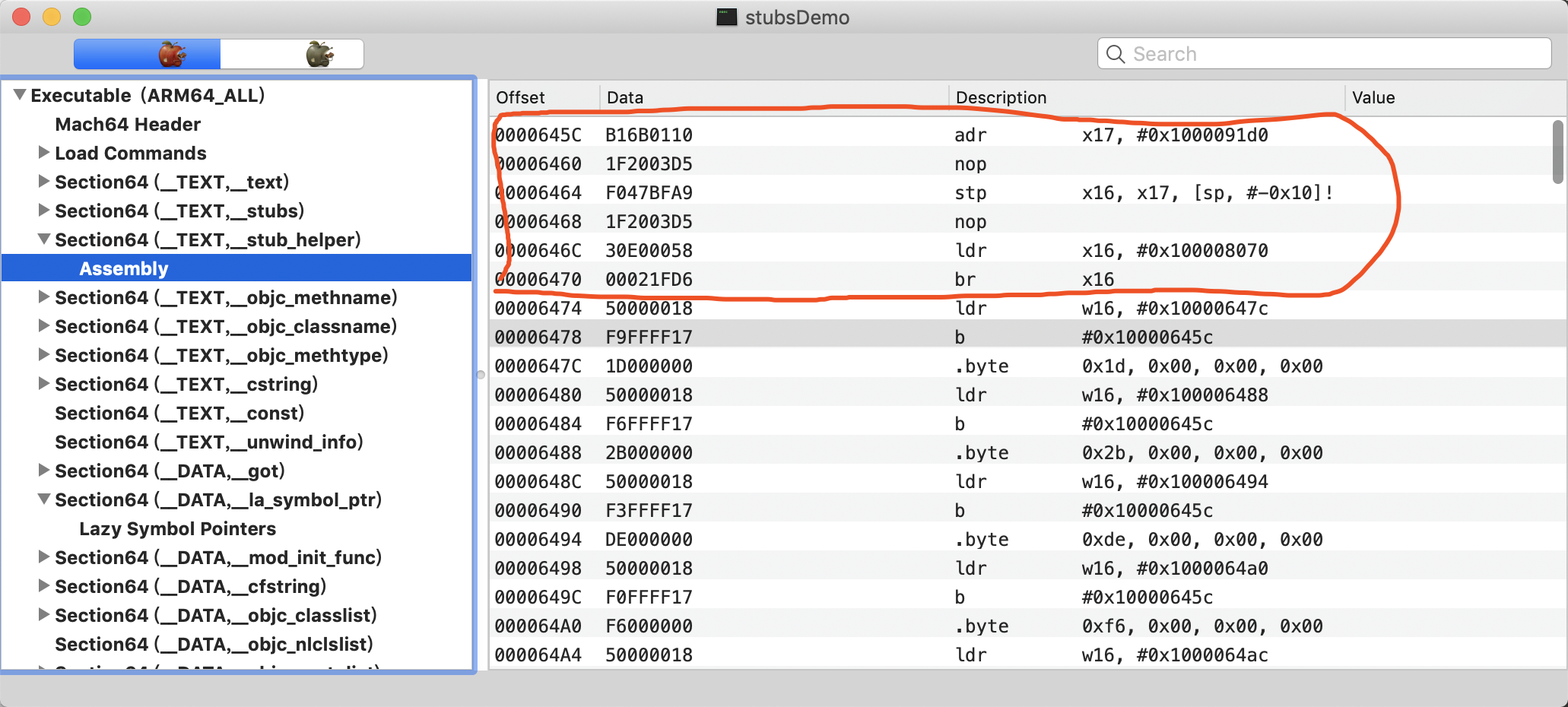This screenshot has height=707, width=1568.
Task: Click the stubsDemo title bar file icon
Action: (726, 17)
